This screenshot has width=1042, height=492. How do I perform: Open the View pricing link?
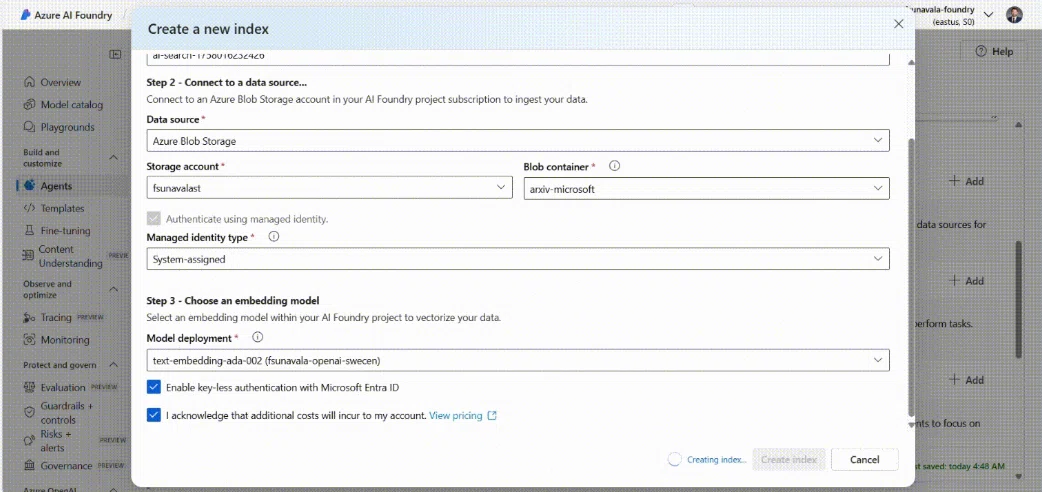coord(456,416)
